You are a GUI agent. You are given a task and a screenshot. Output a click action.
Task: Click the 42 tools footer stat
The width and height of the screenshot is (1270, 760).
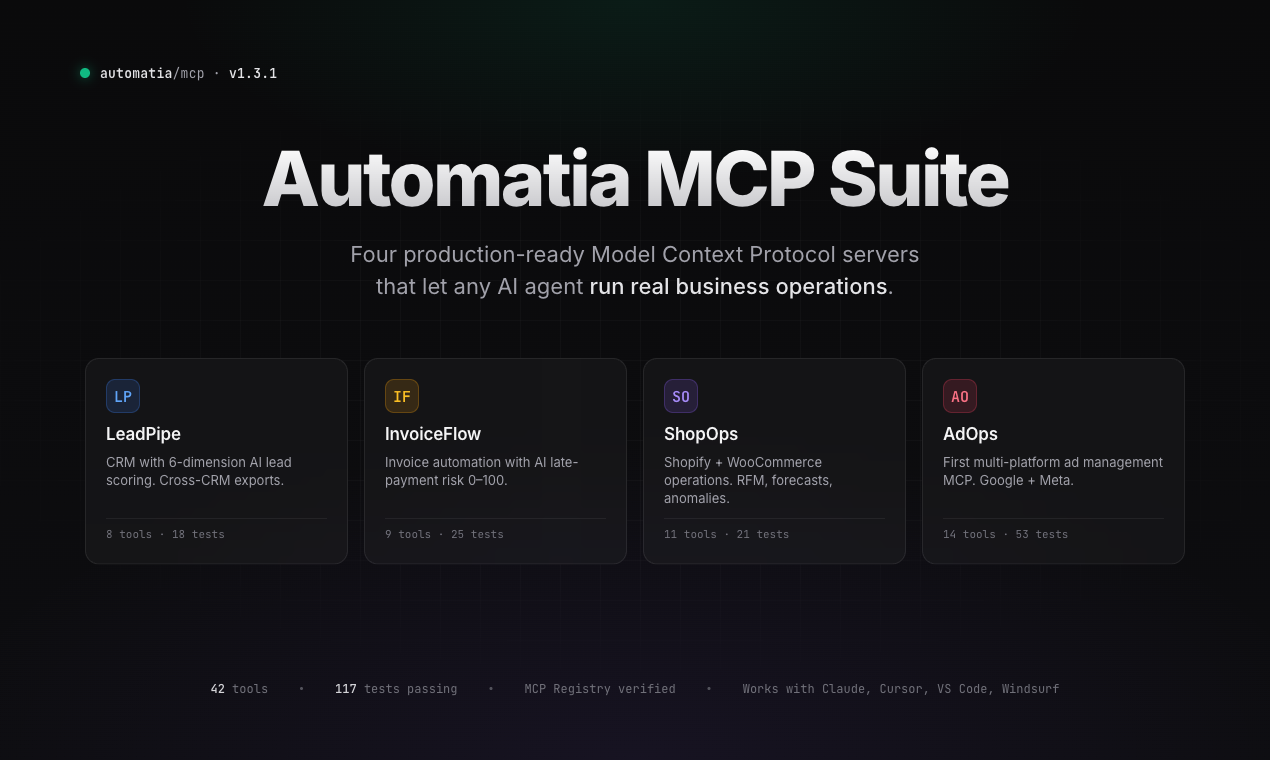pos(239,688)
